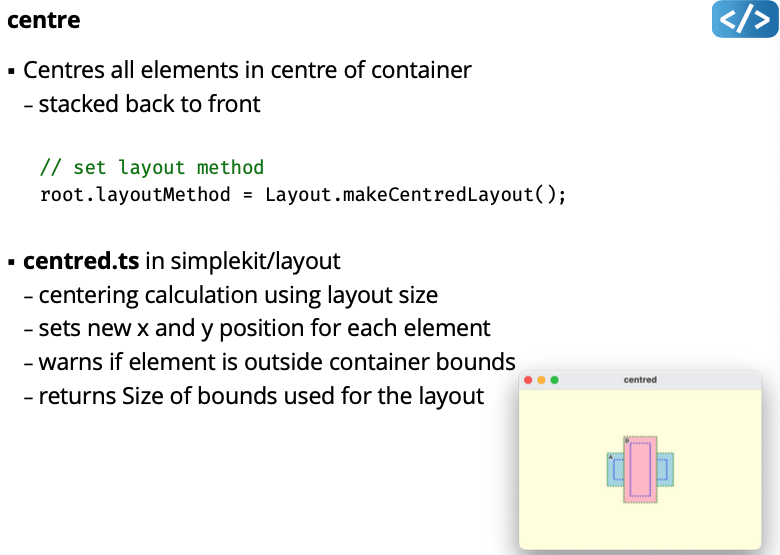Select the pink rectangle labelled B

(x=640, y=468)
